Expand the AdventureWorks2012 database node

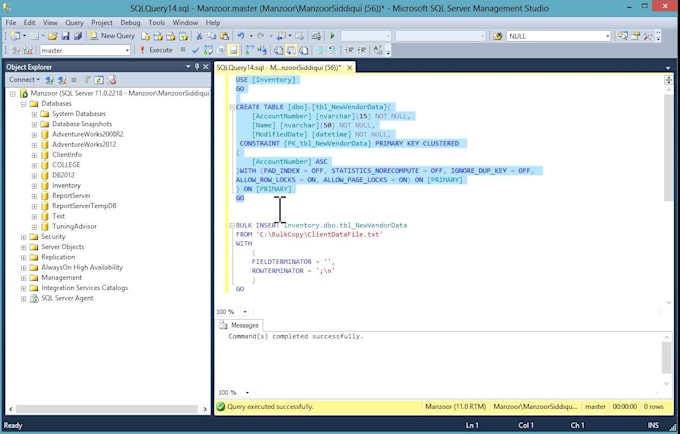tap(34, 145)
